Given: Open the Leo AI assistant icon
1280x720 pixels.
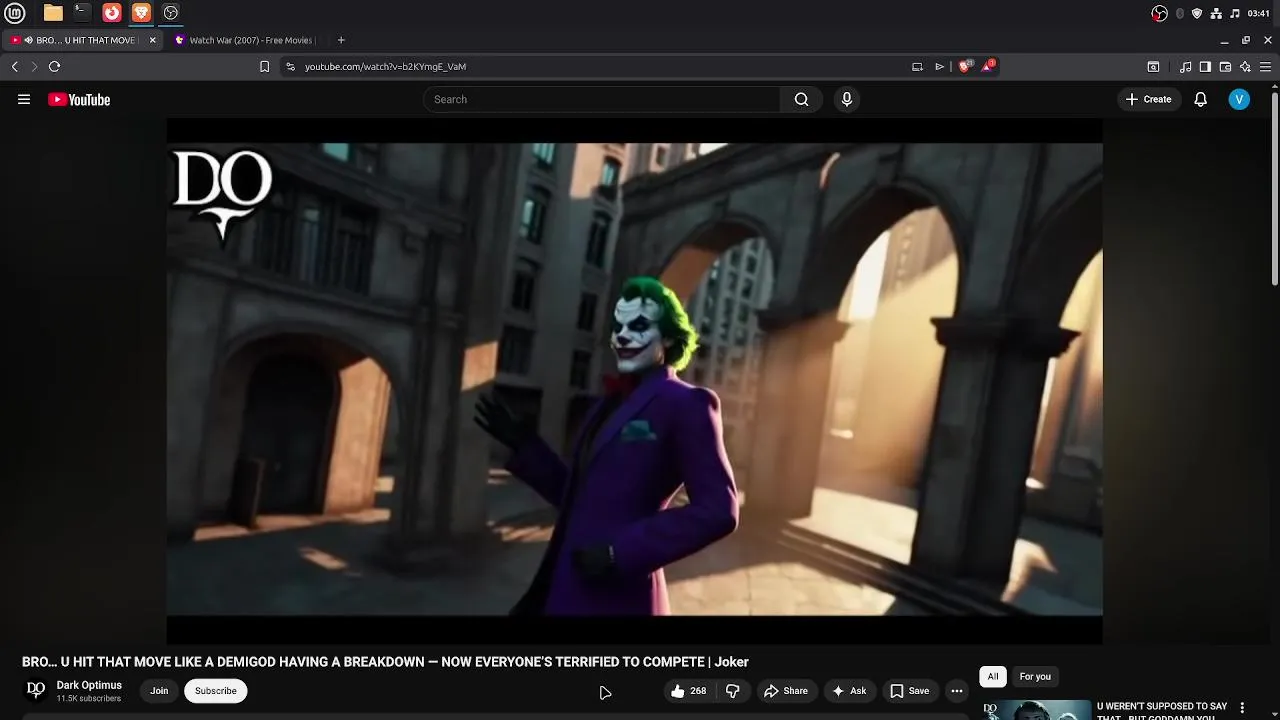Looking at the screenshot, I should 1245,66.
